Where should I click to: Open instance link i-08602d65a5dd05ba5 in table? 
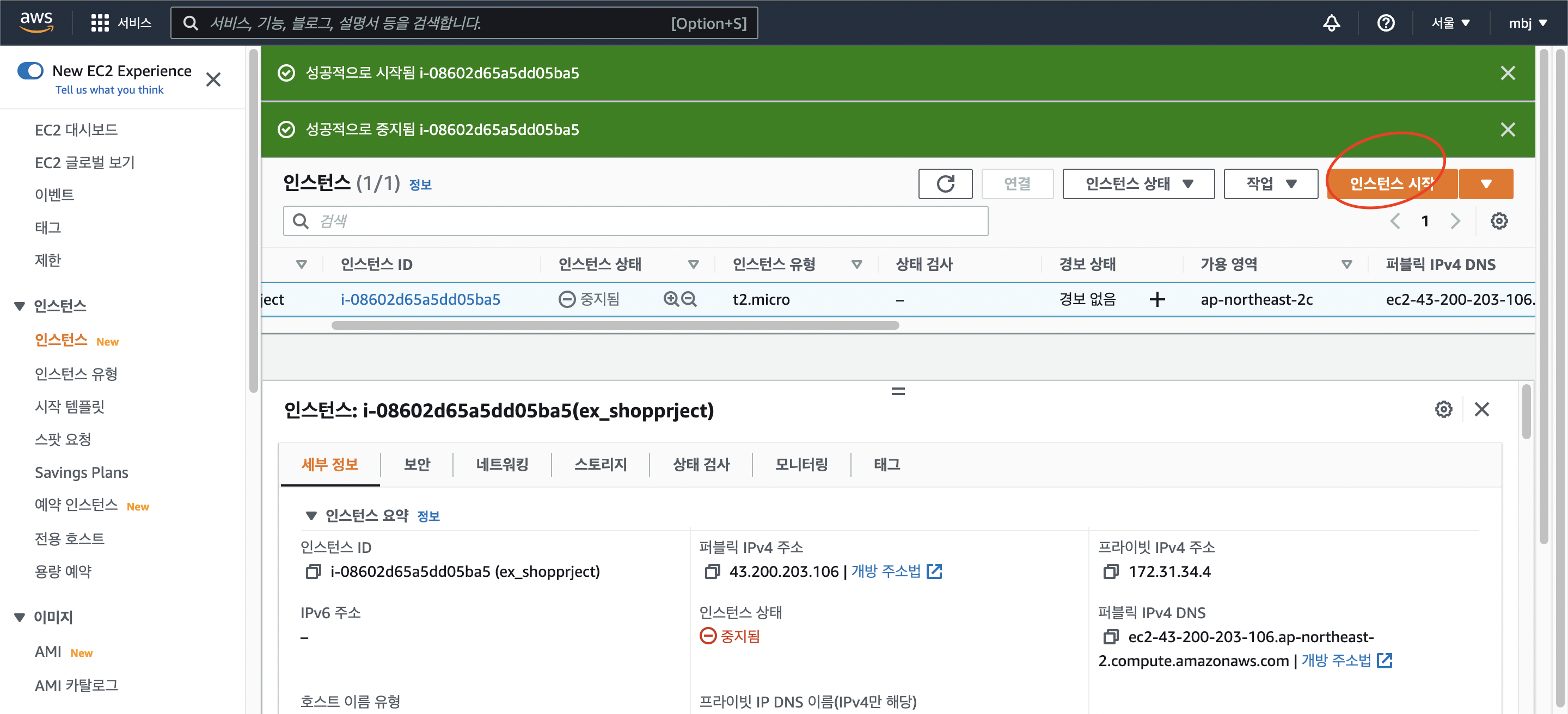pos(420,299)
